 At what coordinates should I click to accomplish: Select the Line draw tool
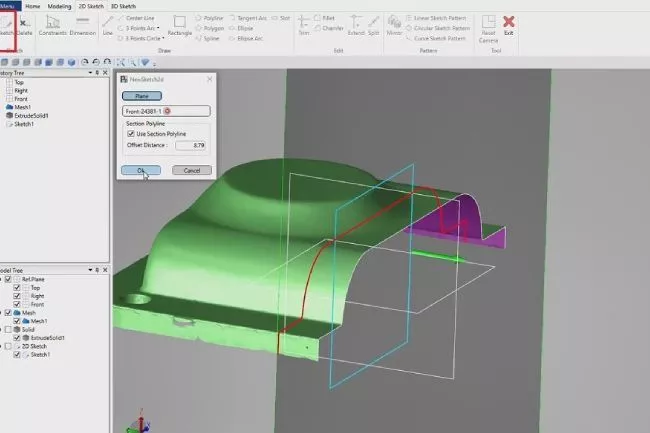pos(107,24)
